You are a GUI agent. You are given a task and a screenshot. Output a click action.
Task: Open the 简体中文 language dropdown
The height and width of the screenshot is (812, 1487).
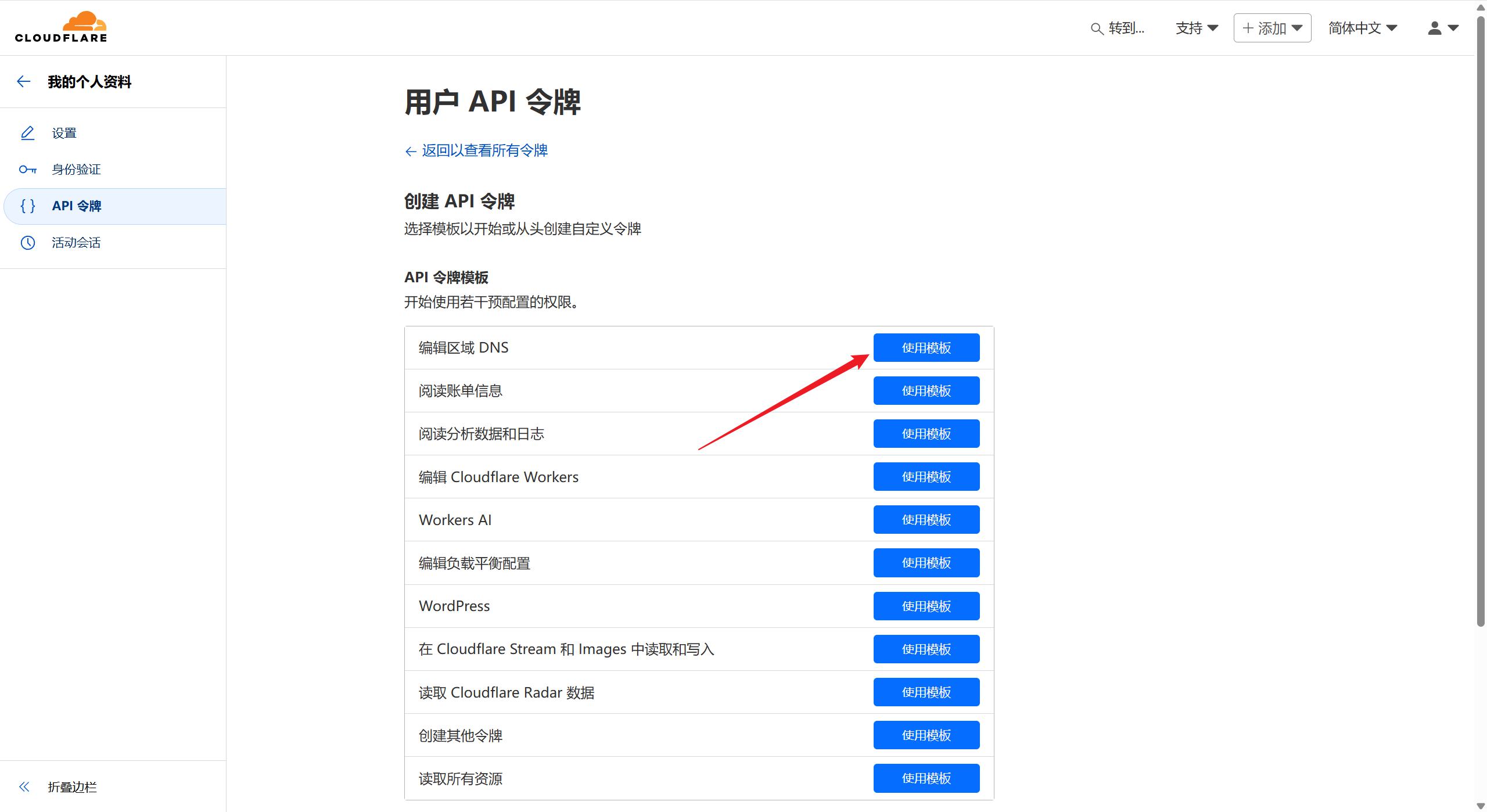pyautogui.click(x=1363, y=28)
